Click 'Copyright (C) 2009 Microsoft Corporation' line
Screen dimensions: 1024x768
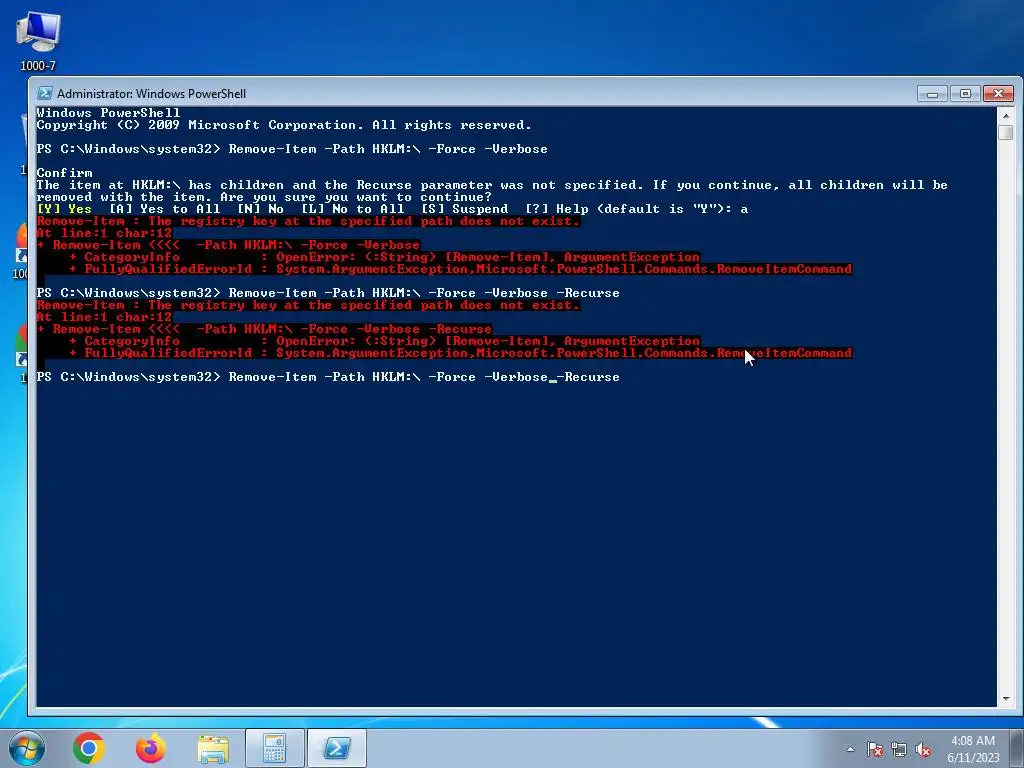click(x=283, y=125)
